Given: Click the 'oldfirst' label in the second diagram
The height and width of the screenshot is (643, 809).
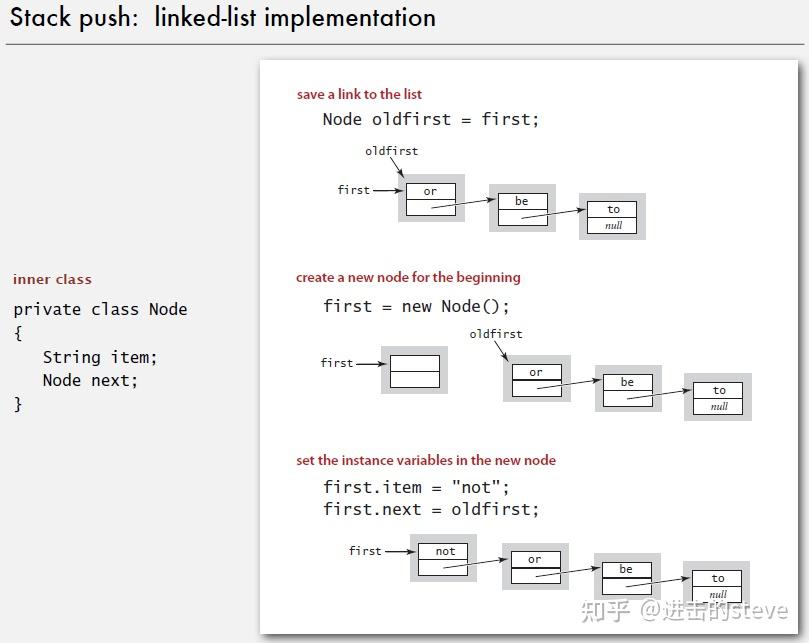Looking at the screenshot, I should click(x=496, y=334).
